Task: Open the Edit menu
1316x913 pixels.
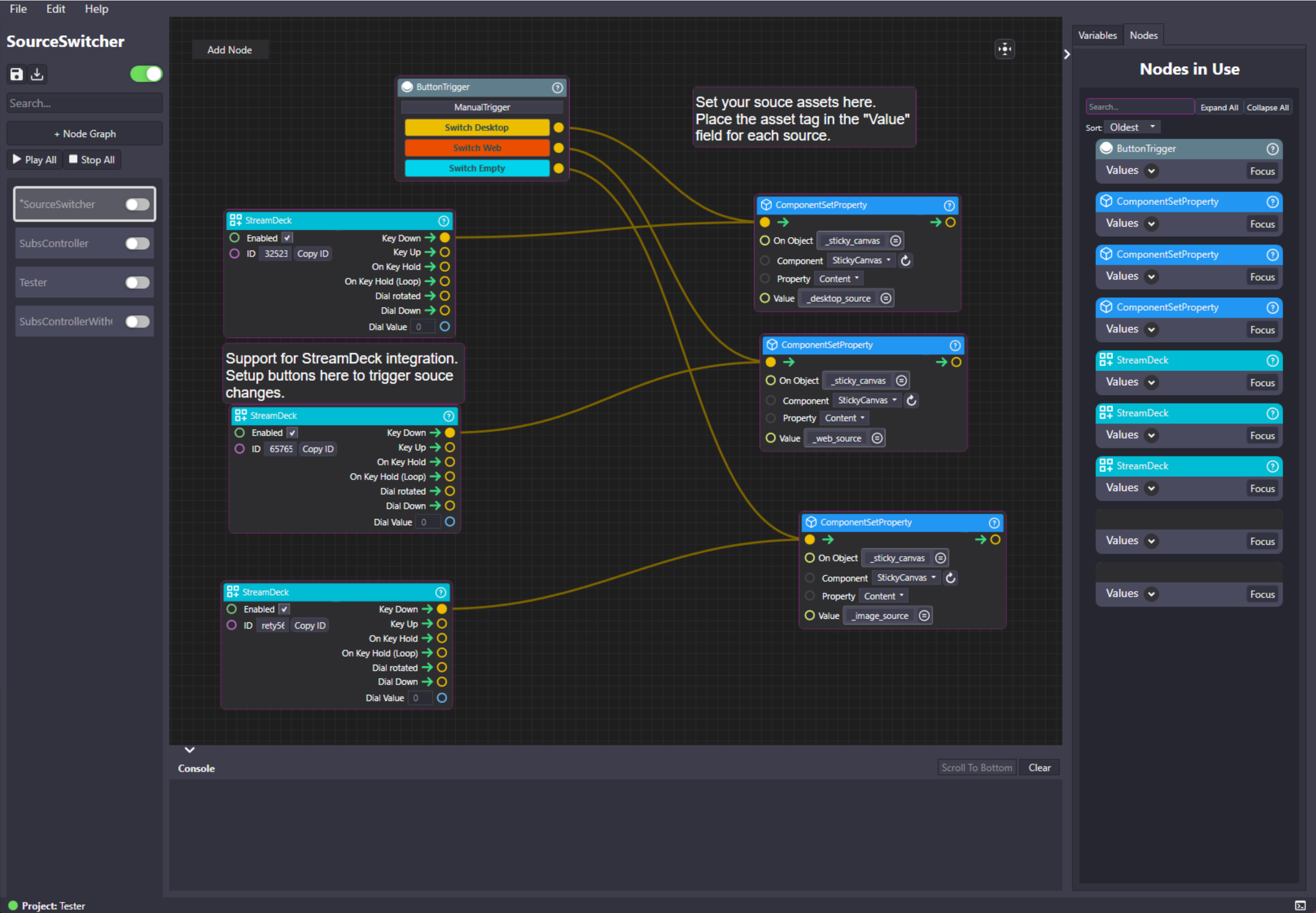Action: point(55,9)
